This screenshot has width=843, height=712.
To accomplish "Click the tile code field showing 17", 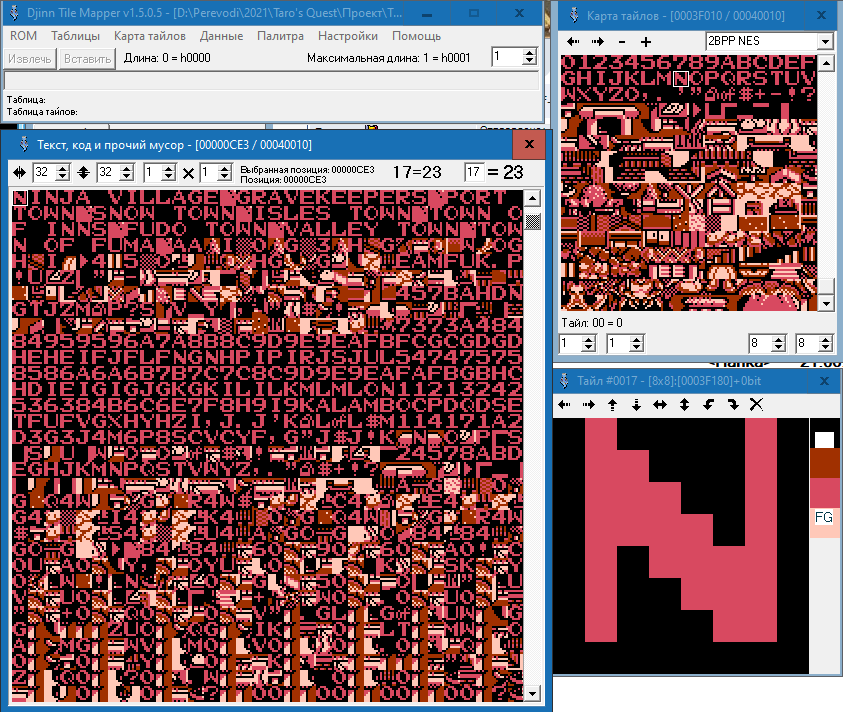I will [x=473, y=172].
